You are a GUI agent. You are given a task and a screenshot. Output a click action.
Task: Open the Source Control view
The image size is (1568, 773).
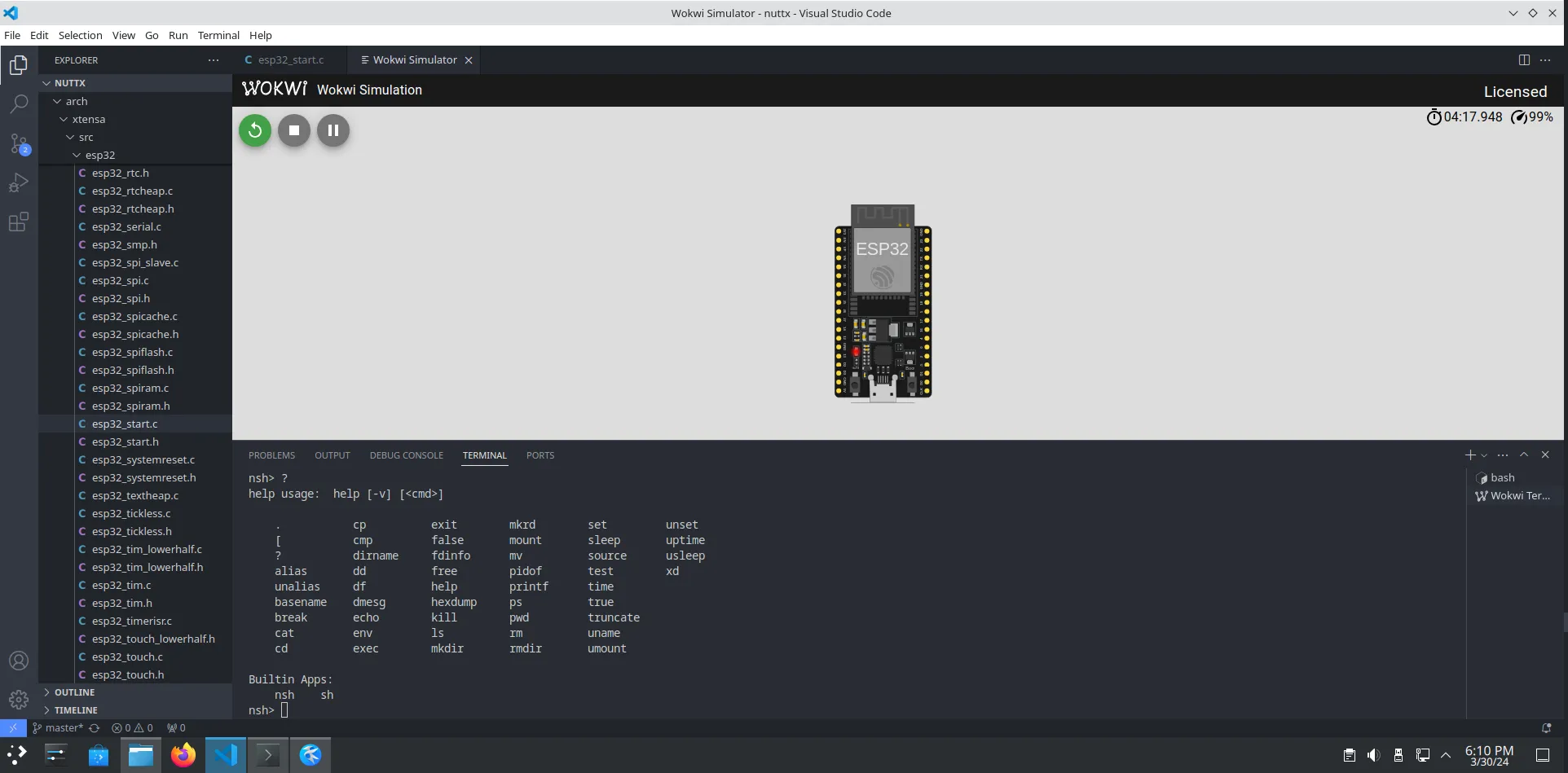[x=19, y=144]
